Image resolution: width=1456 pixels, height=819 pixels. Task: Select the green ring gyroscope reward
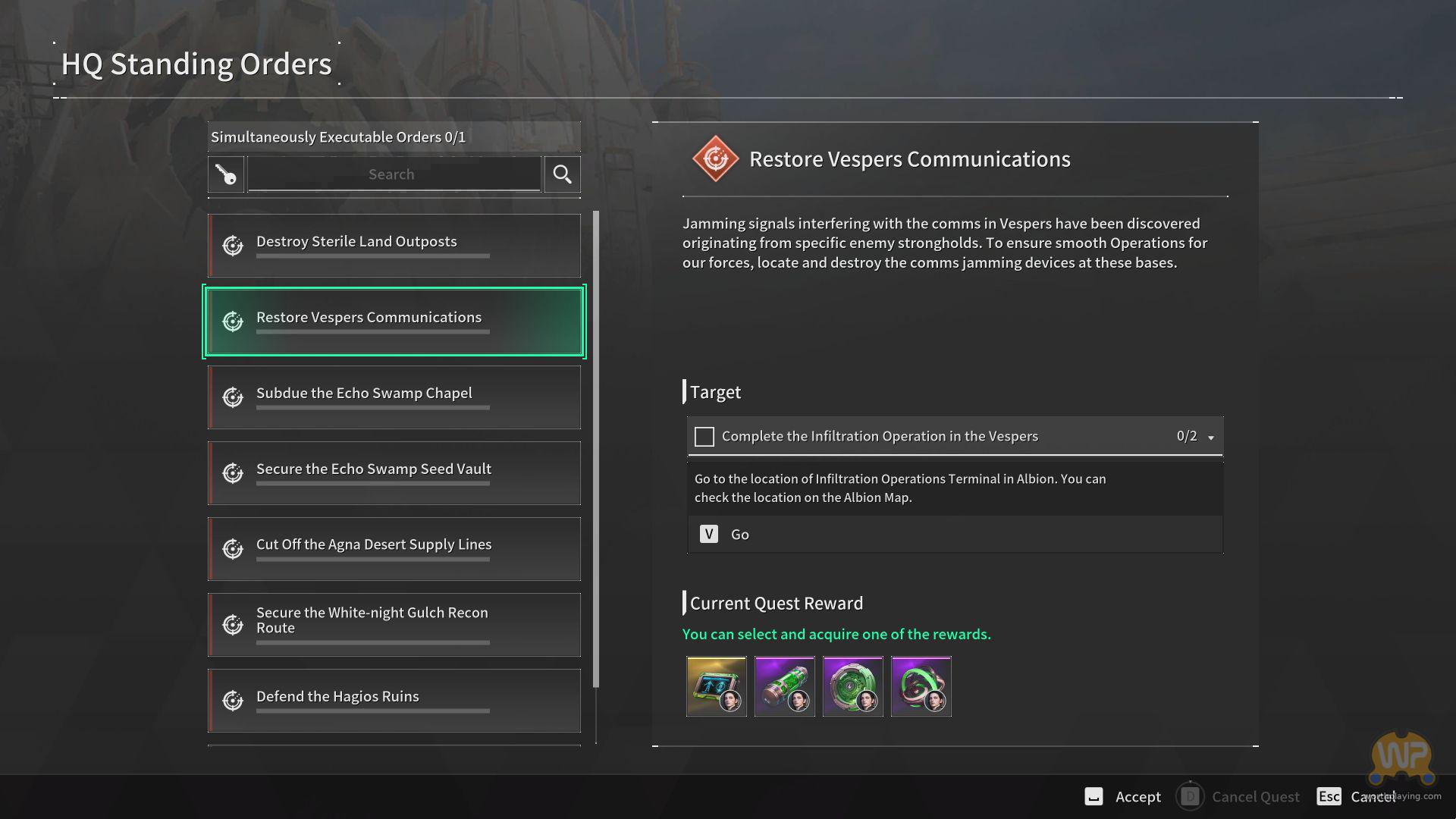pos(921,686)
